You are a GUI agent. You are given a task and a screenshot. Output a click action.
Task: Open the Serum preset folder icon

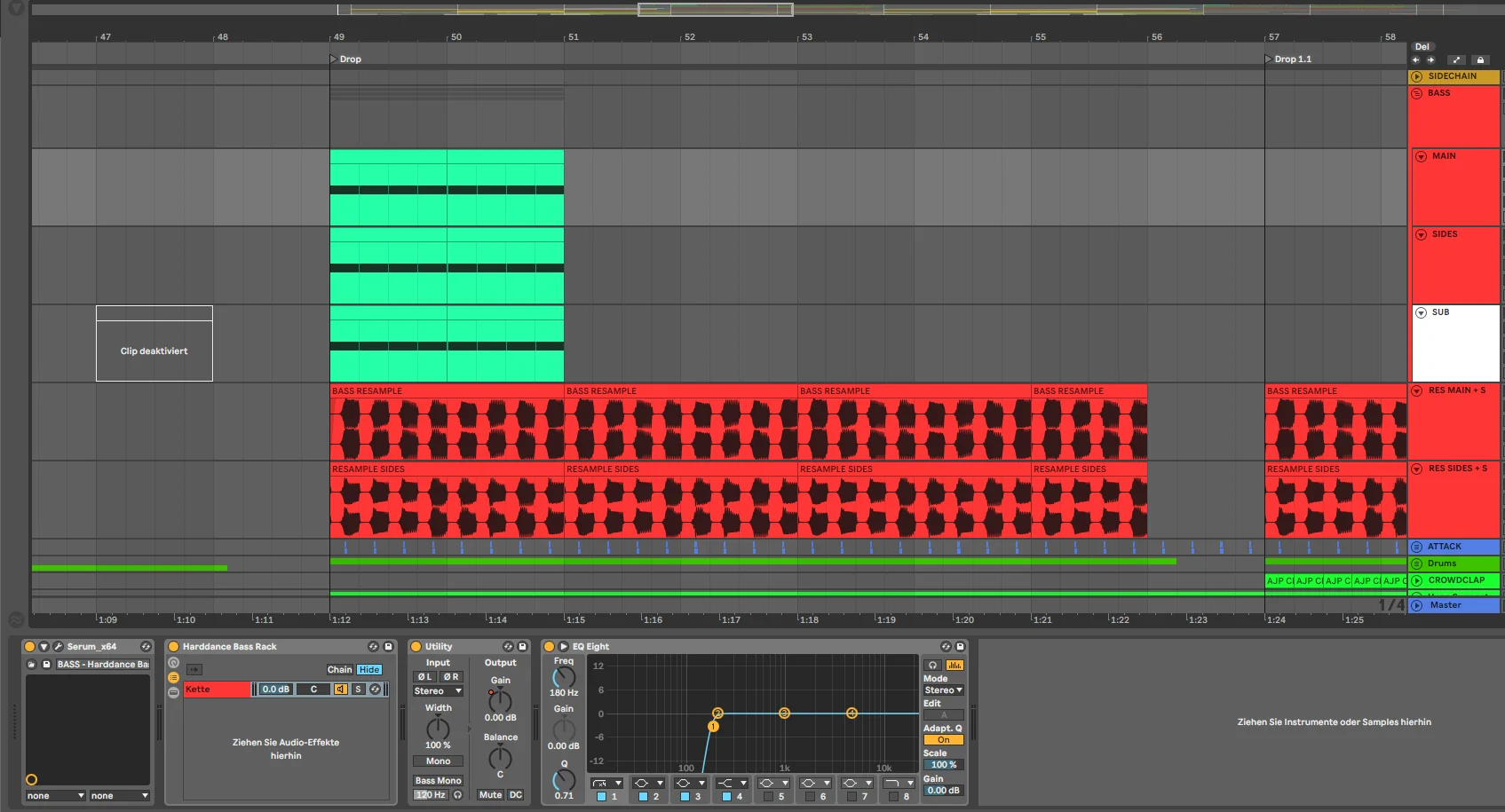click(x=32, y=665)
